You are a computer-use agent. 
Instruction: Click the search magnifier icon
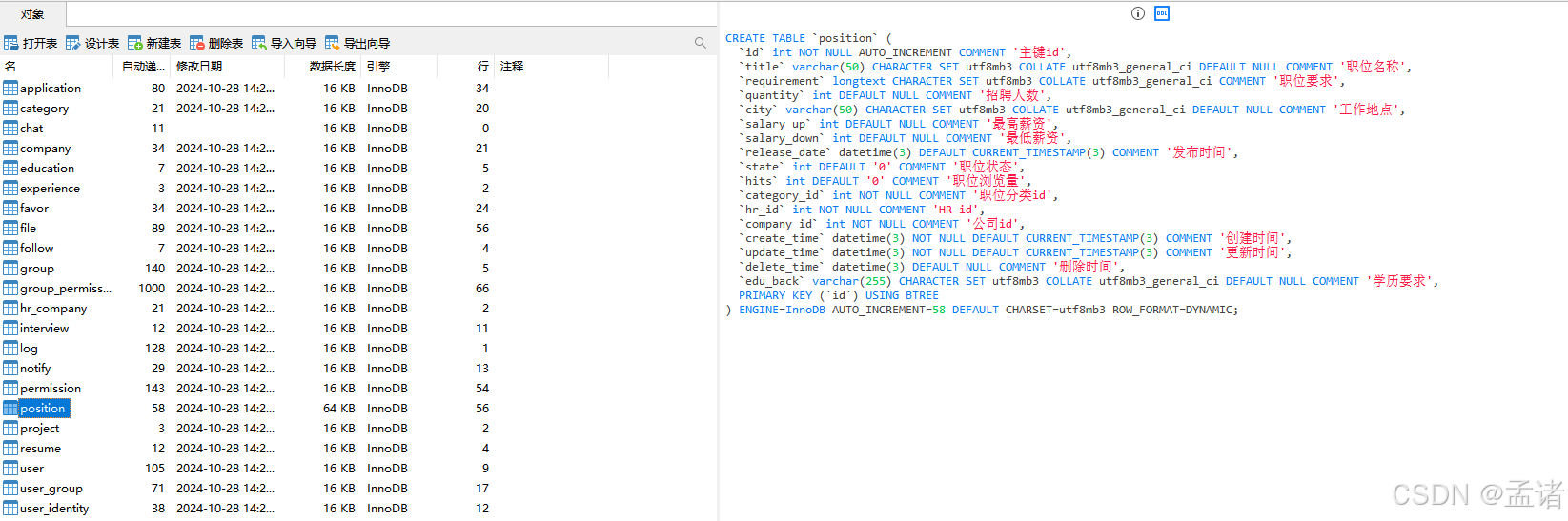(701, 43)
